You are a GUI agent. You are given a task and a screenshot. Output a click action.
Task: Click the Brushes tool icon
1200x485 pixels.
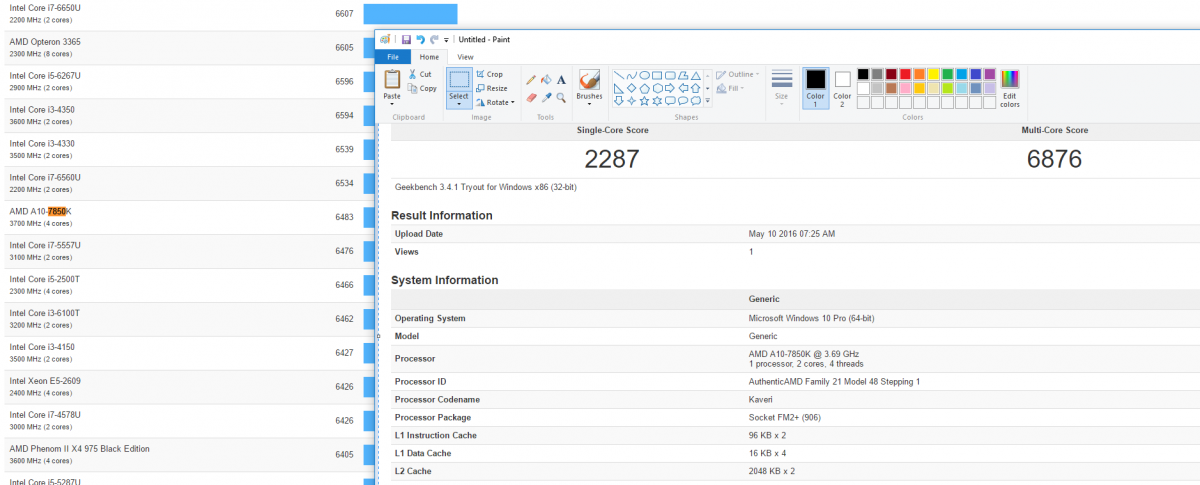tap(589, 79)
